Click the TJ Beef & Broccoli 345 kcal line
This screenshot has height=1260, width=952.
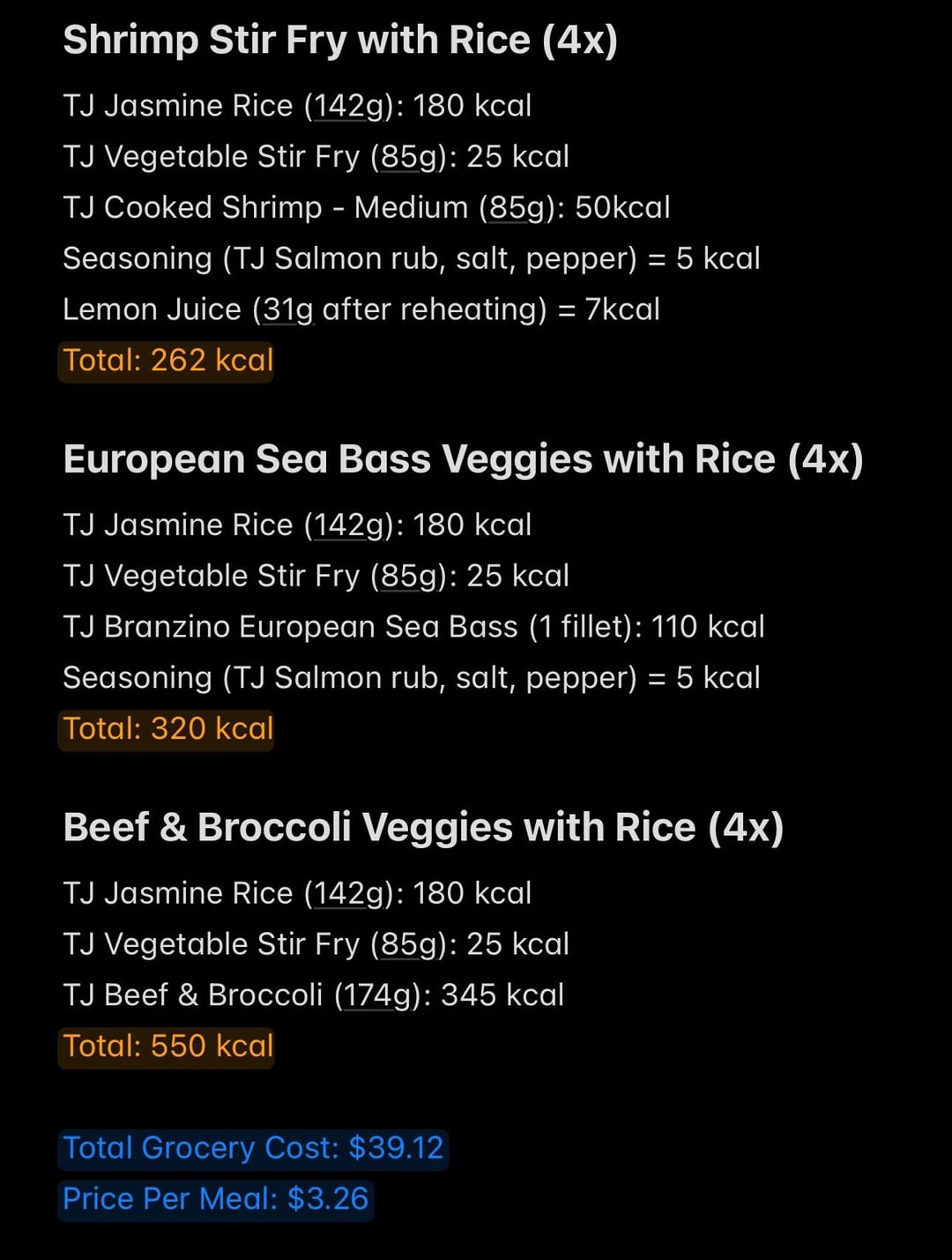pos(313,995)
